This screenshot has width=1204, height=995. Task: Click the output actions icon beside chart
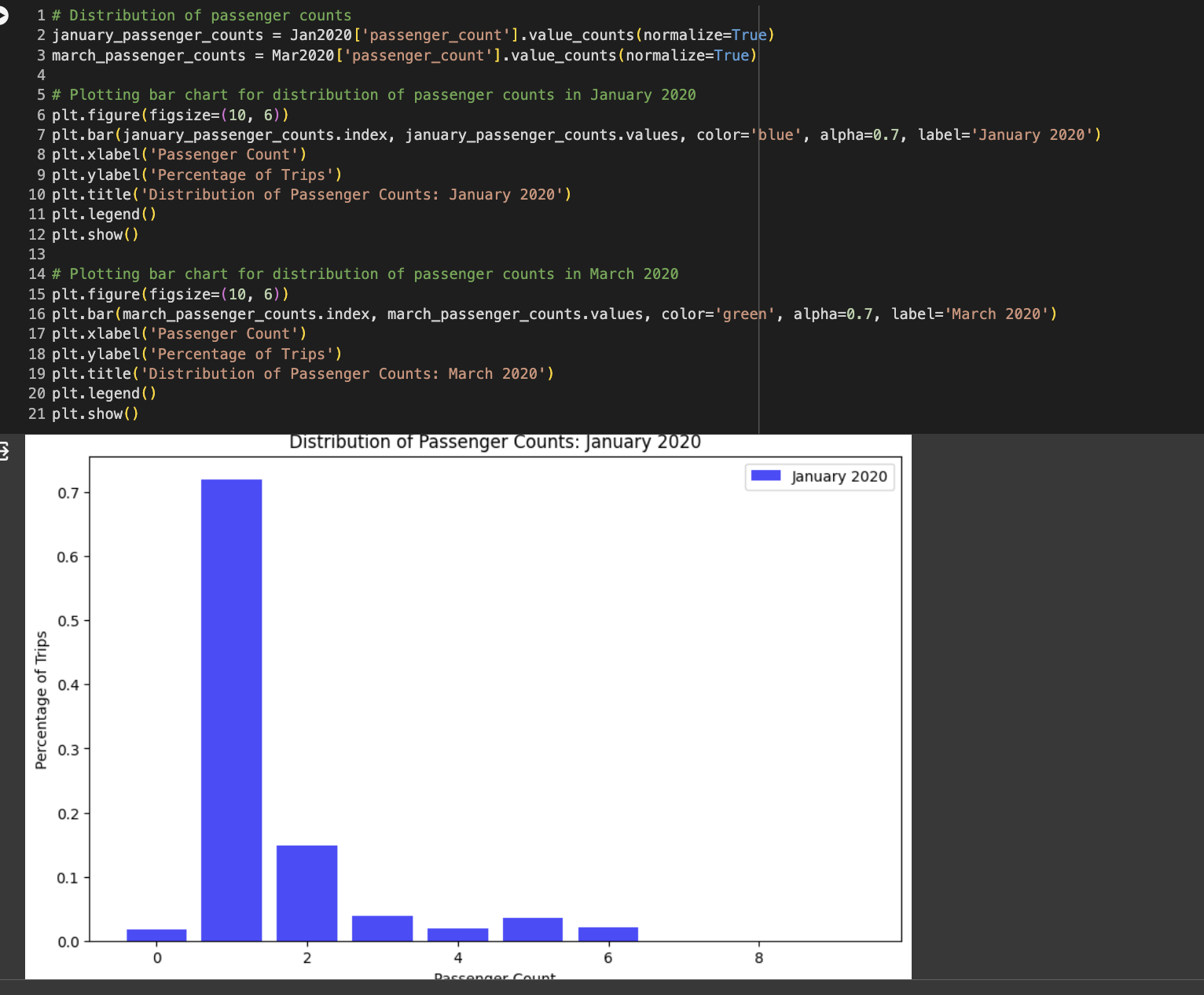point(4,451)
